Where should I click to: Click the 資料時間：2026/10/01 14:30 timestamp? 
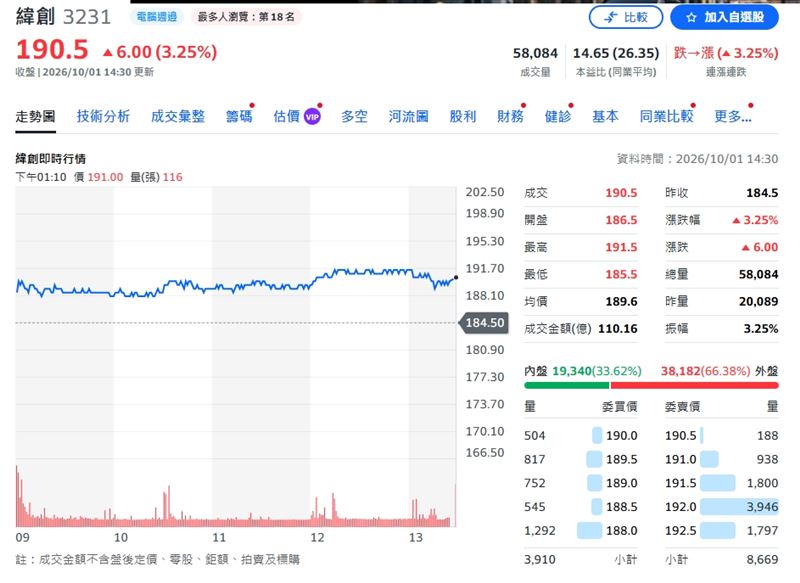click(x=697, y=159)
